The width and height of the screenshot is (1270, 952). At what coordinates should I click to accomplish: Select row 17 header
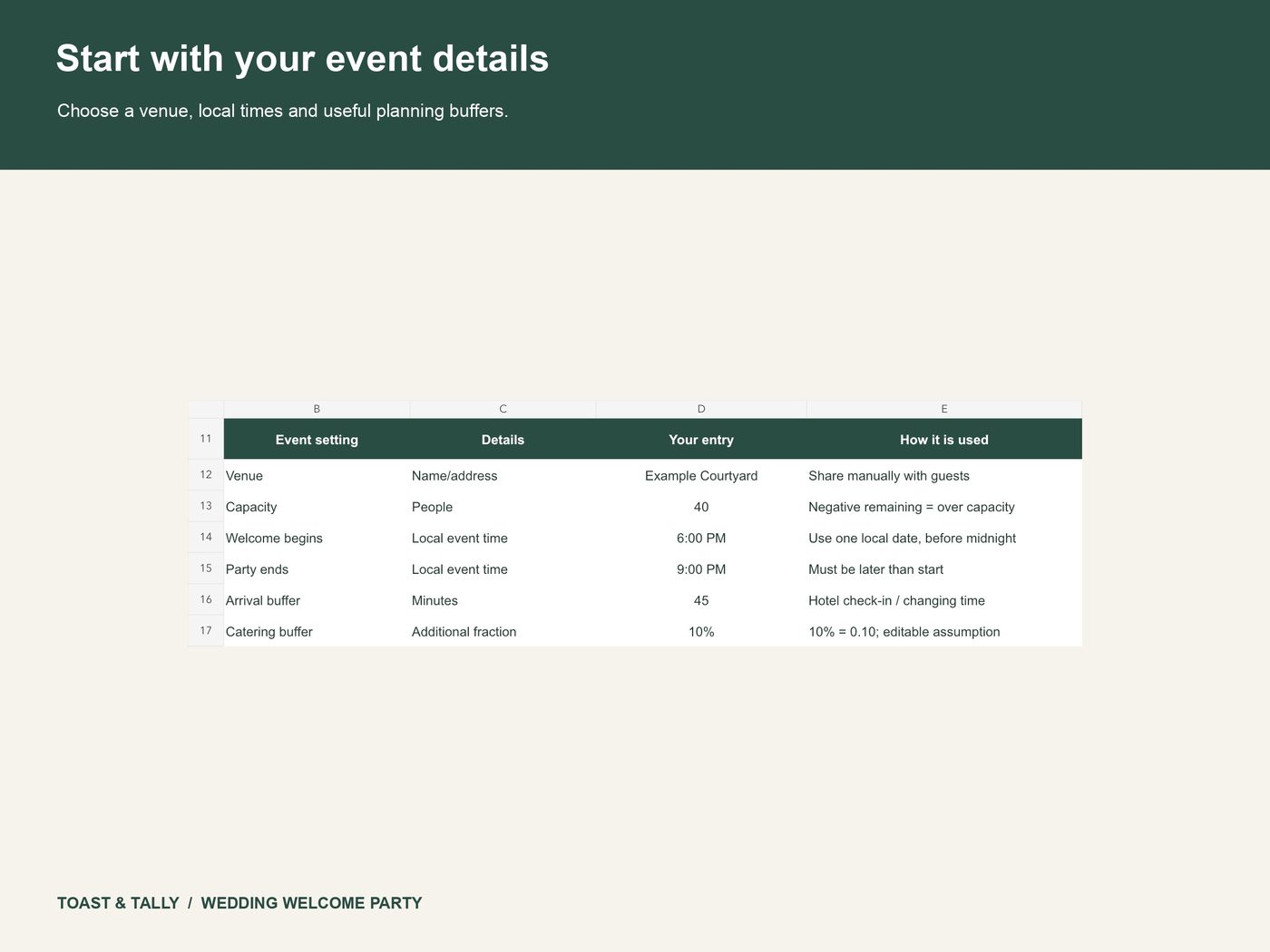[x=206, y=631]
